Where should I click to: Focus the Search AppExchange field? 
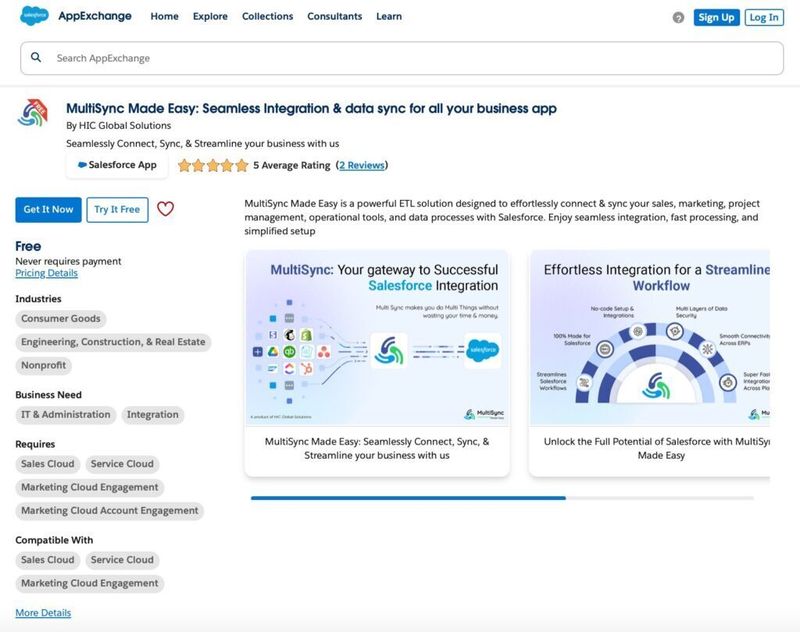pyautogui.click(x=402, y=58)
